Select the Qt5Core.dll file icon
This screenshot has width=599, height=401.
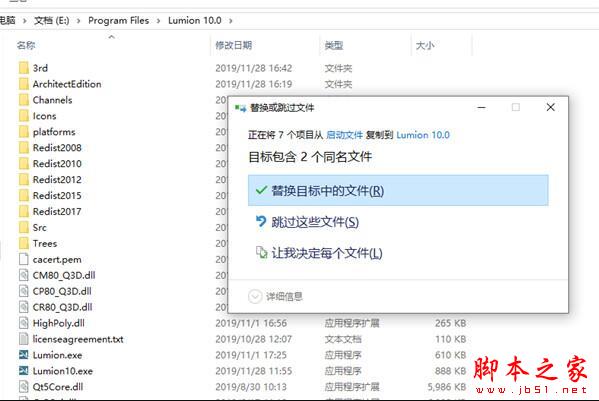(x=24, y=387)
